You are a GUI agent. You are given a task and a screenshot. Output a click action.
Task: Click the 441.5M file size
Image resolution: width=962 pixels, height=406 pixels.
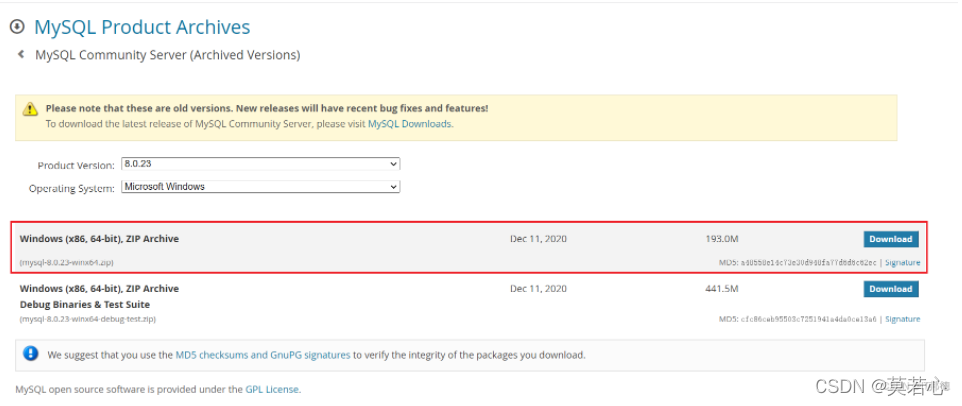[x=722, y=288]
